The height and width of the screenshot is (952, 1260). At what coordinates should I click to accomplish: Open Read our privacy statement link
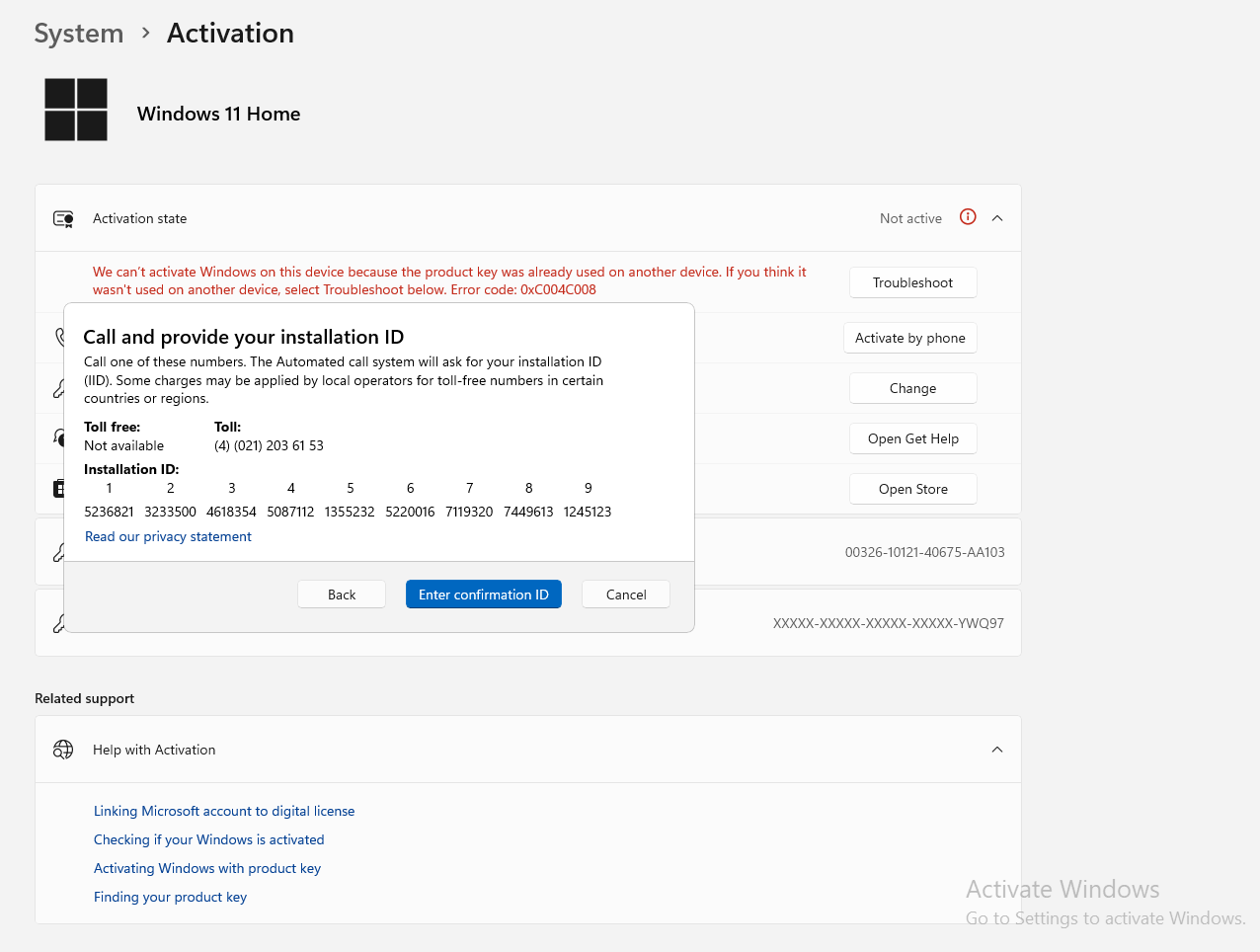[168, 536]
